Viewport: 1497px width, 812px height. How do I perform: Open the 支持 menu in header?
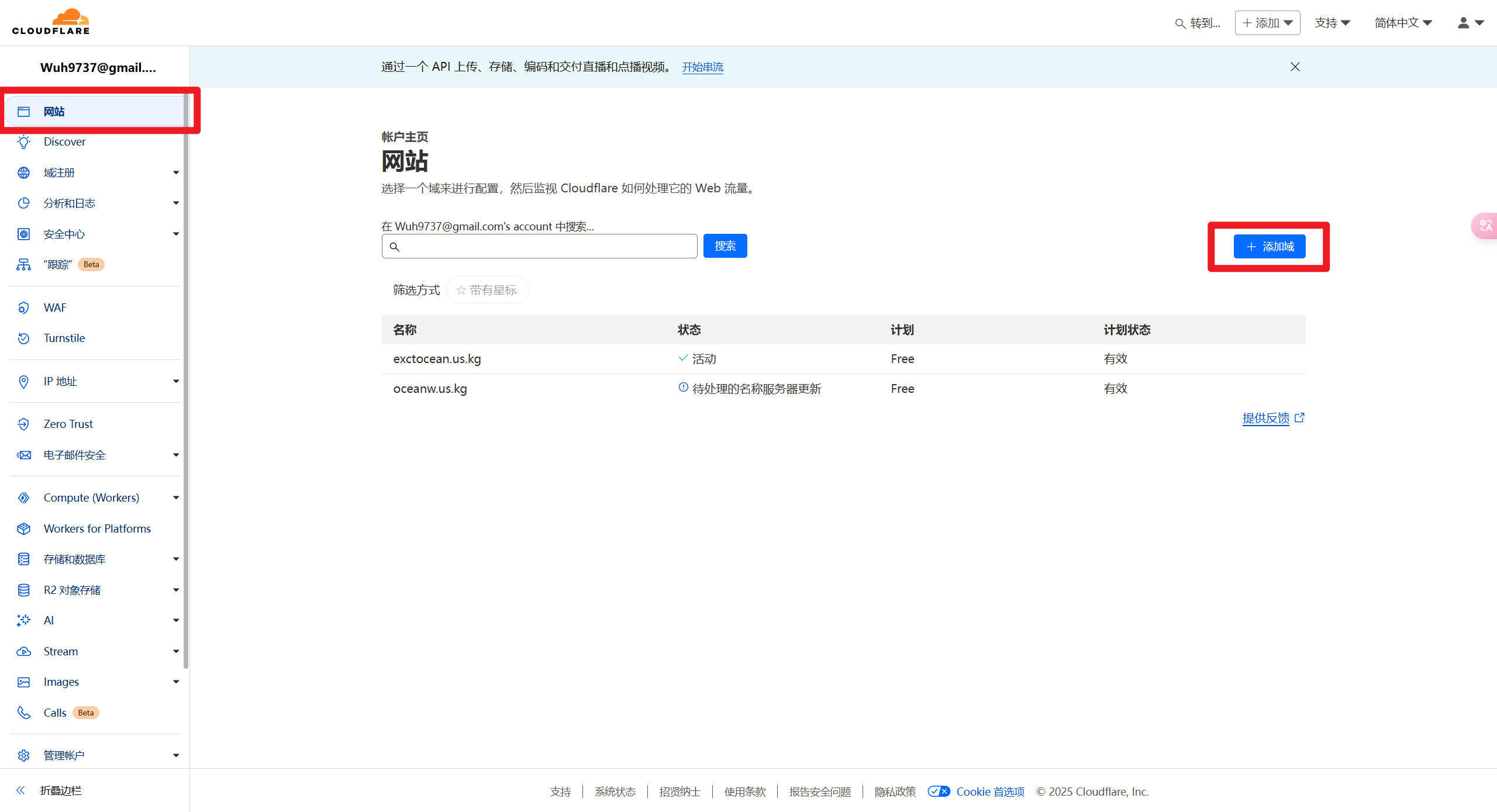(1332, 23)
